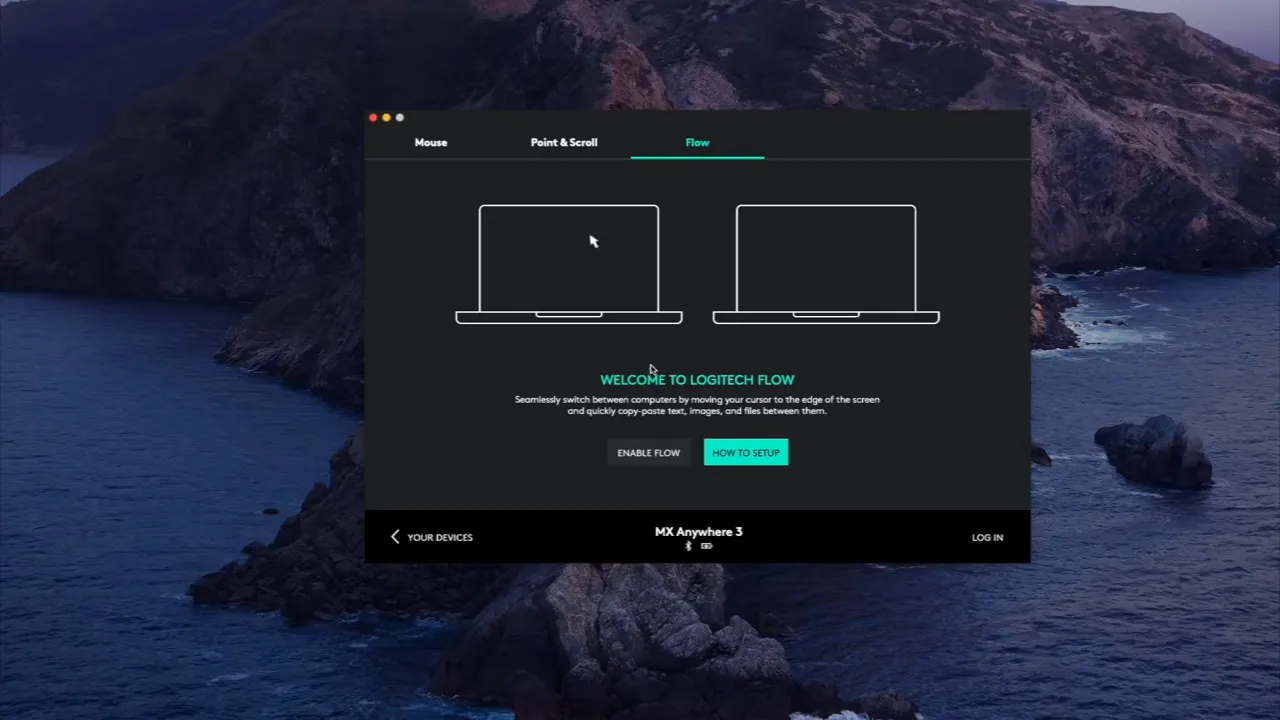Screen dimensions: 1280x720
Task: Click the MX Anywhere 3 device name
Action: [698, 531]
